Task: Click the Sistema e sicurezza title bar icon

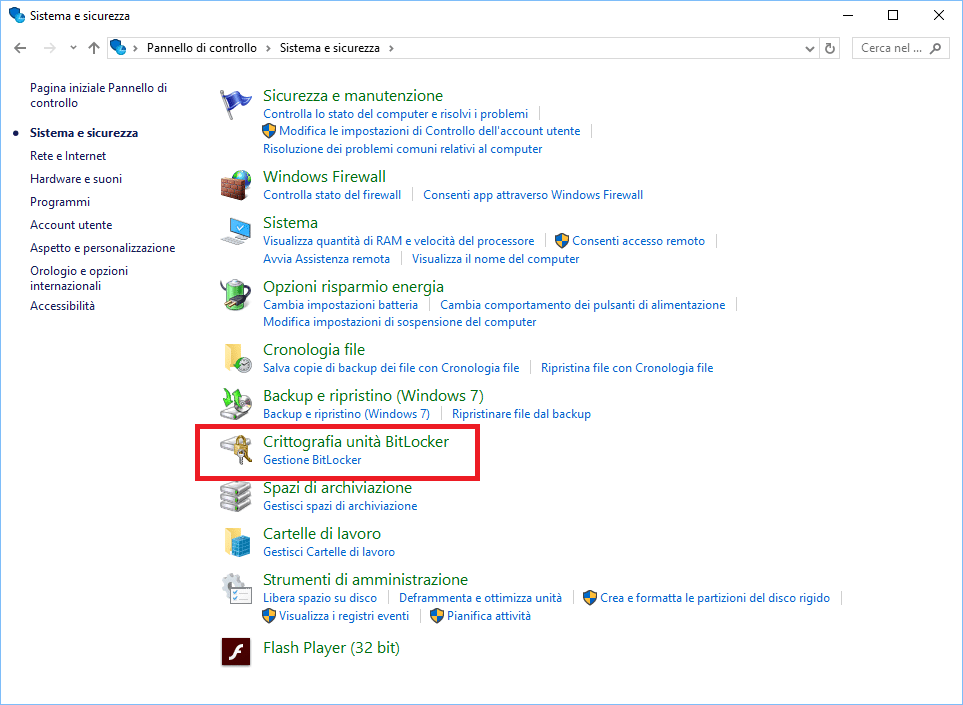Action: [x=17, y=15]
